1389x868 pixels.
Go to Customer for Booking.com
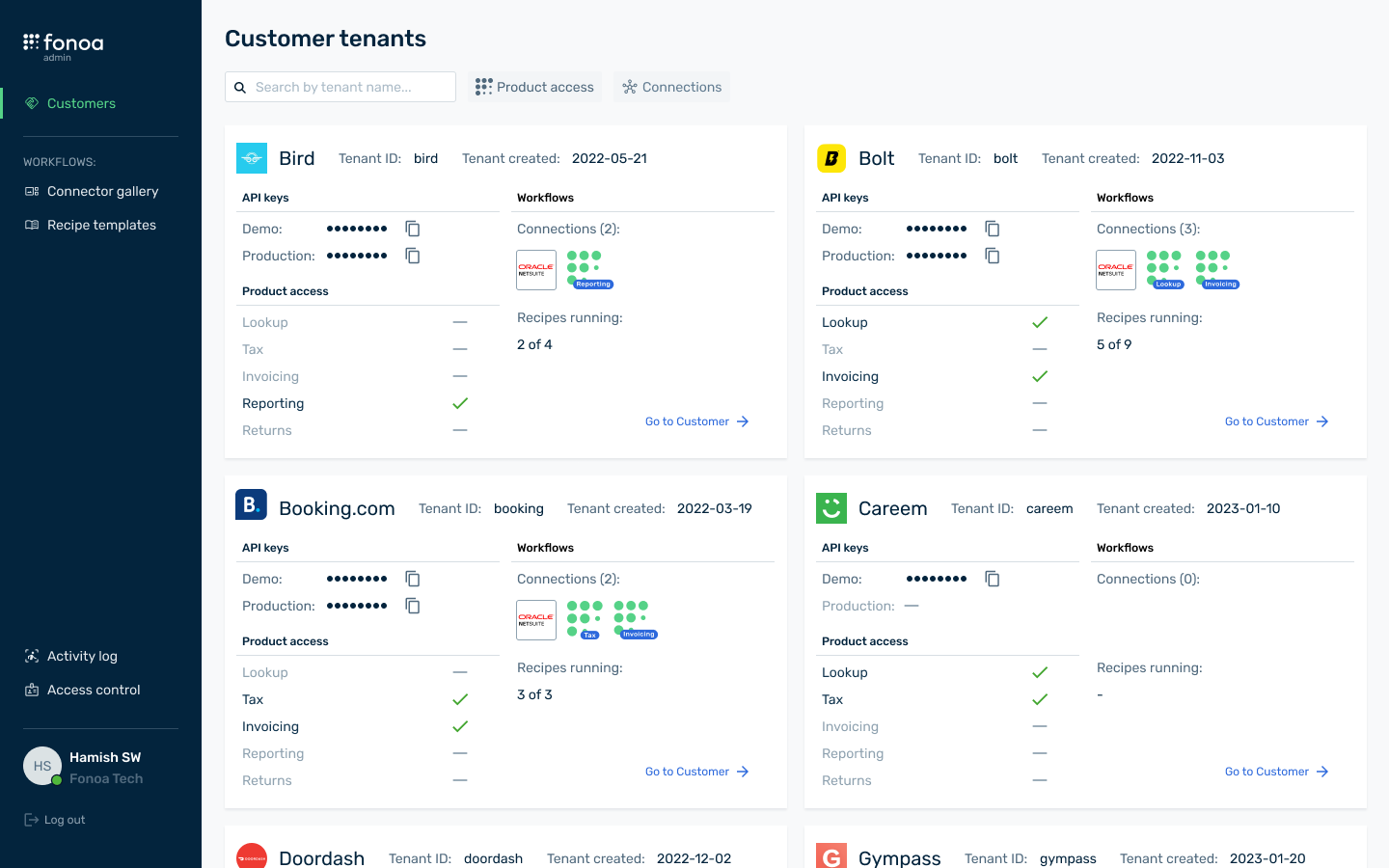click(x=696, y=772)
